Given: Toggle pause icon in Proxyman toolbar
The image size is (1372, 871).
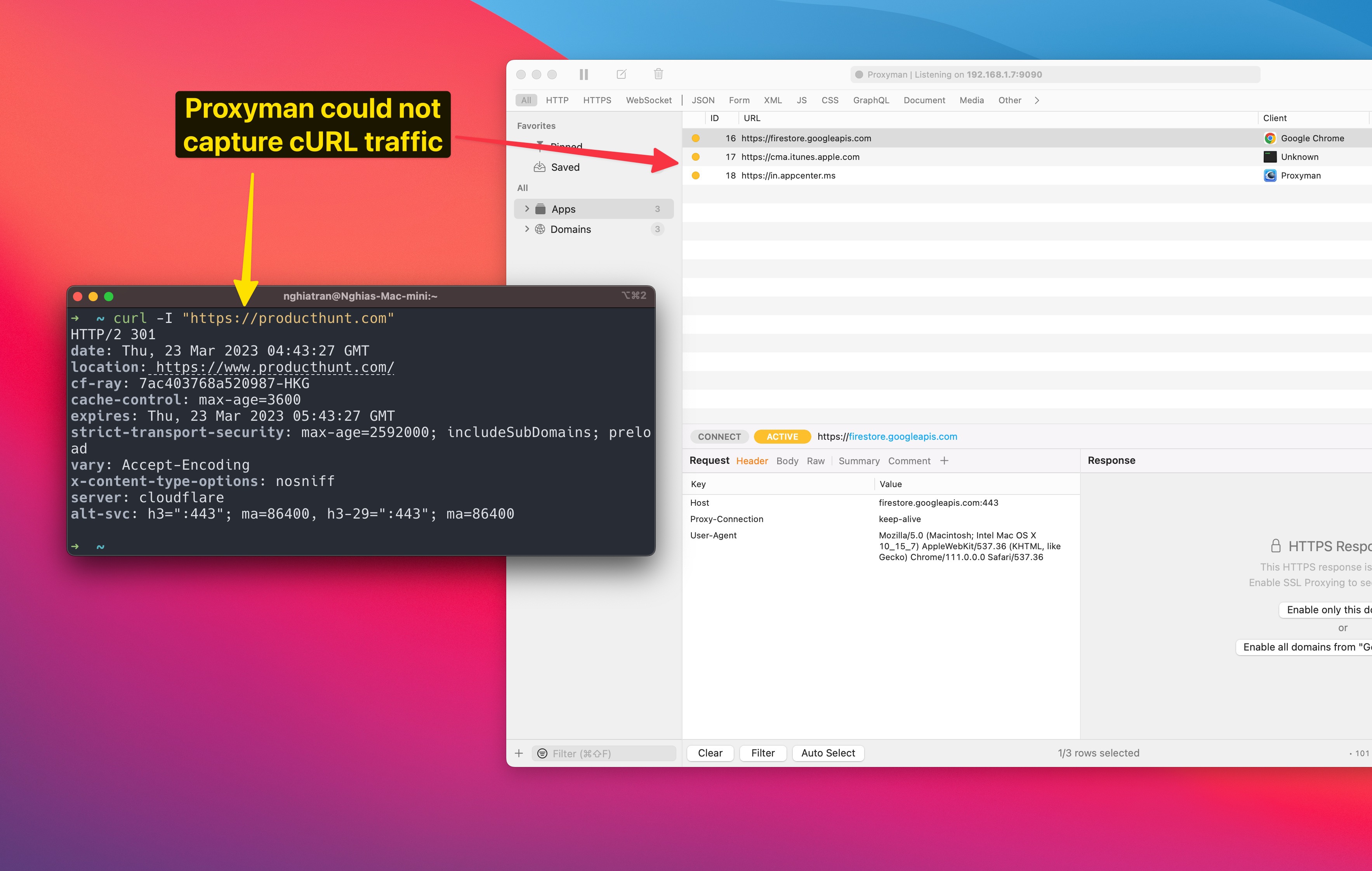Looking at the screenshot, I should [x=584, y=75].
